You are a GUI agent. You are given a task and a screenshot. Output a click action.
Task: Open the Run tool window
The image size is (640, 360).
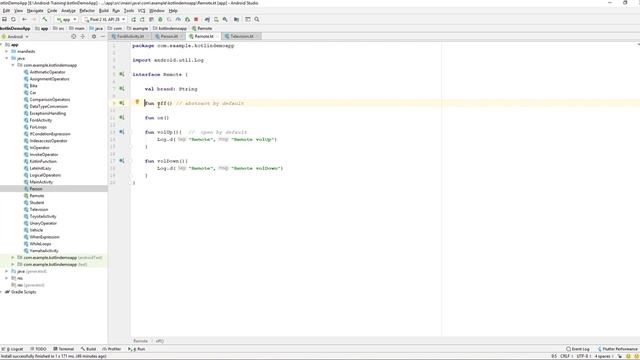pyautogui.click(x=137, y=349)
